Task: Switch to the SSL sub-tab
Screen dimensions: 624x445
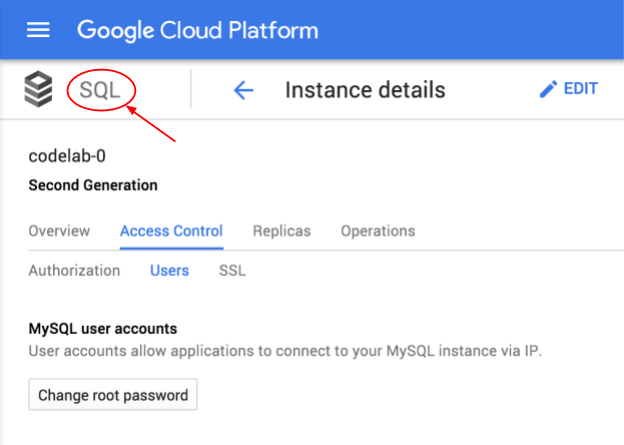Action: tap(232, 271)
